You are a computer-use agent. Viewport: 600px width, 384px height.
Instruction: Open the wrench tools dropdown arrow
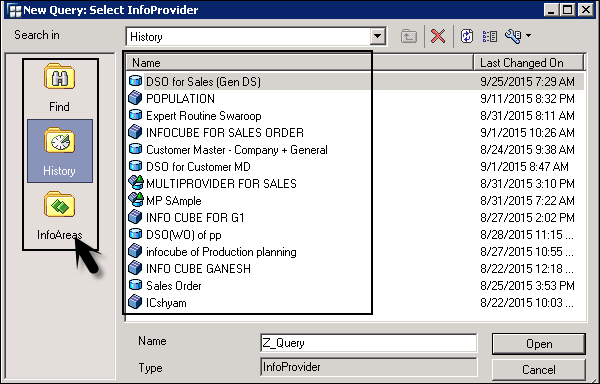528,36
